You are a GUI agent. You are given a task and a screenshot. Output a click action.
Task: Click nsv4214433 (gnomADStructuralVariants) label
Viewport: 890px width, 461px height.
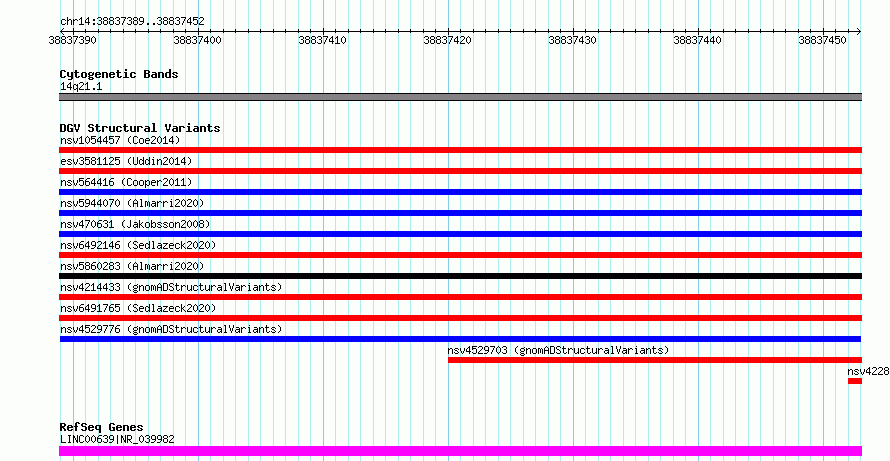click(x=171, y=287)
